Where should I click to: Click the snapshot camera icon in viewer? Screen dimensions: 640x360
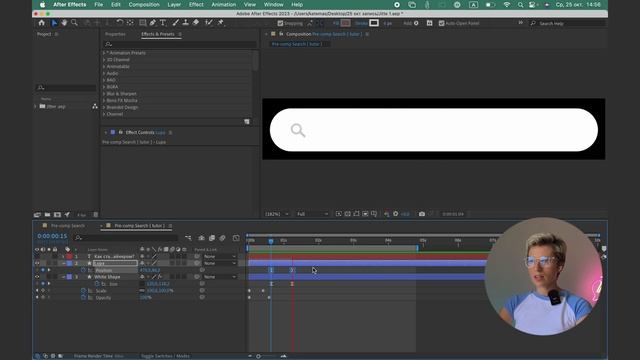tap(422, 214)
